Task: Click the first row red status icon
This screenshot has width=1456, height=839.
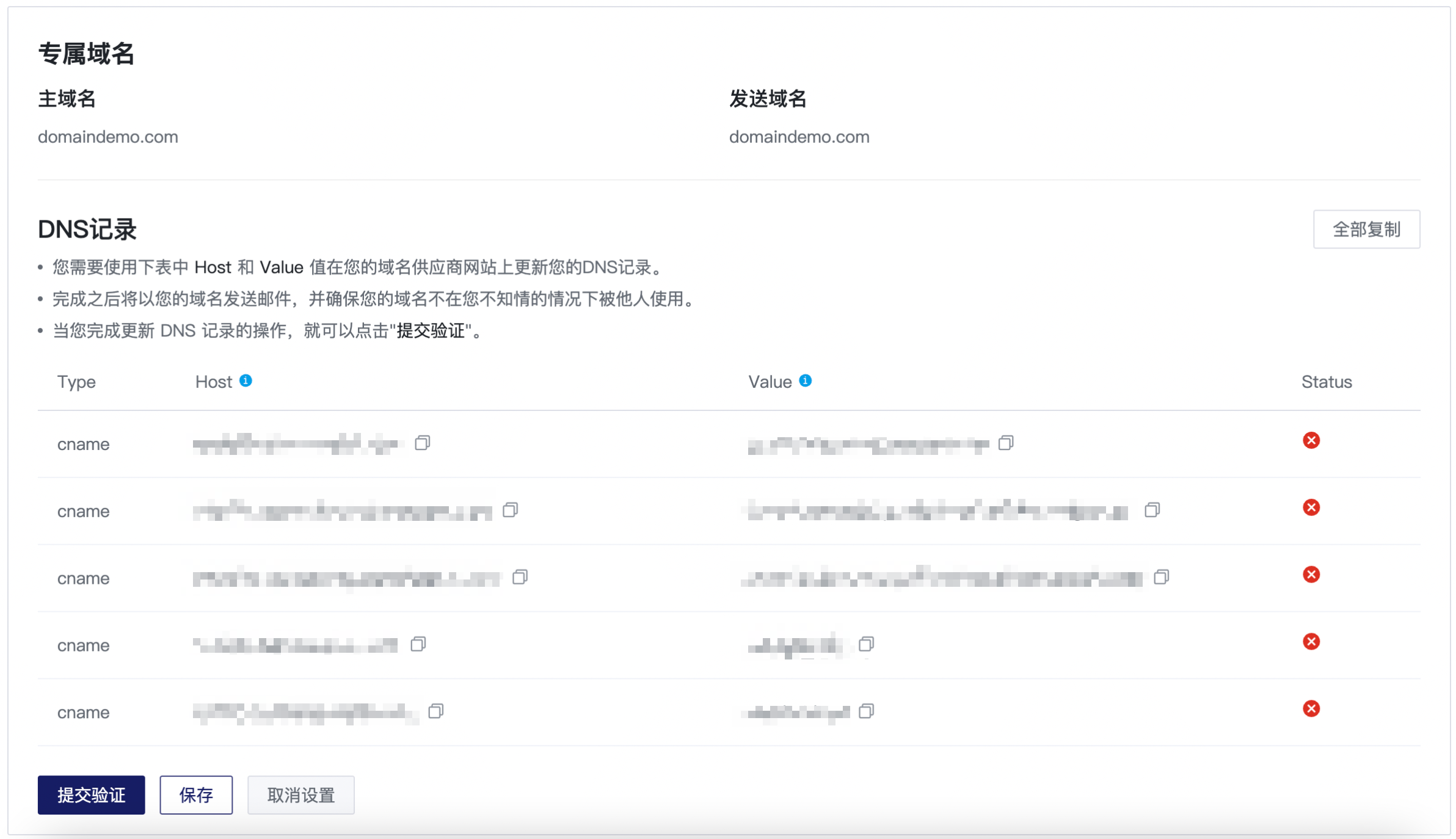Action: pyautogui.click(x=1311, y=440)
